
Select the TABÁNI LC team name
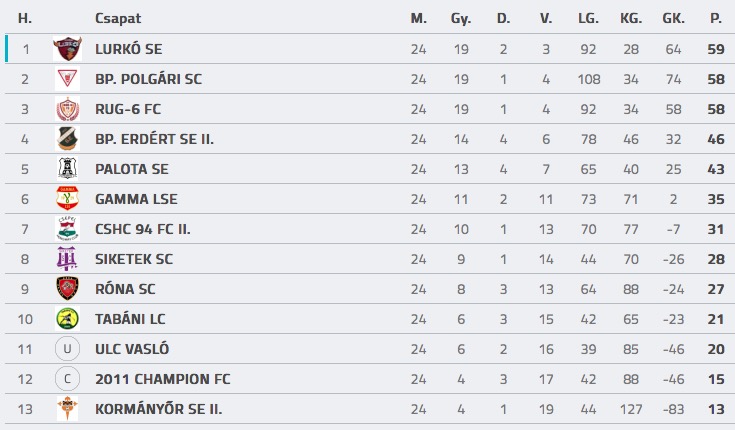(130, 319)
